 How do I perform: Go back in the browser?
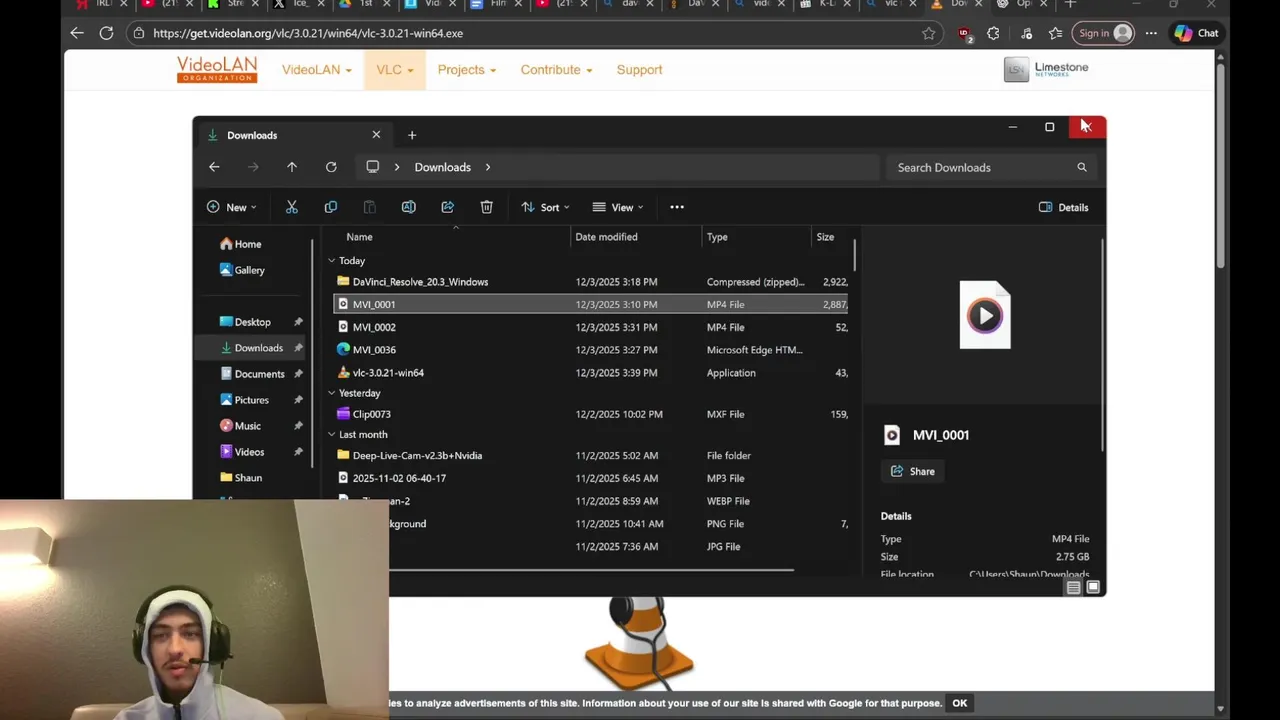77,33
